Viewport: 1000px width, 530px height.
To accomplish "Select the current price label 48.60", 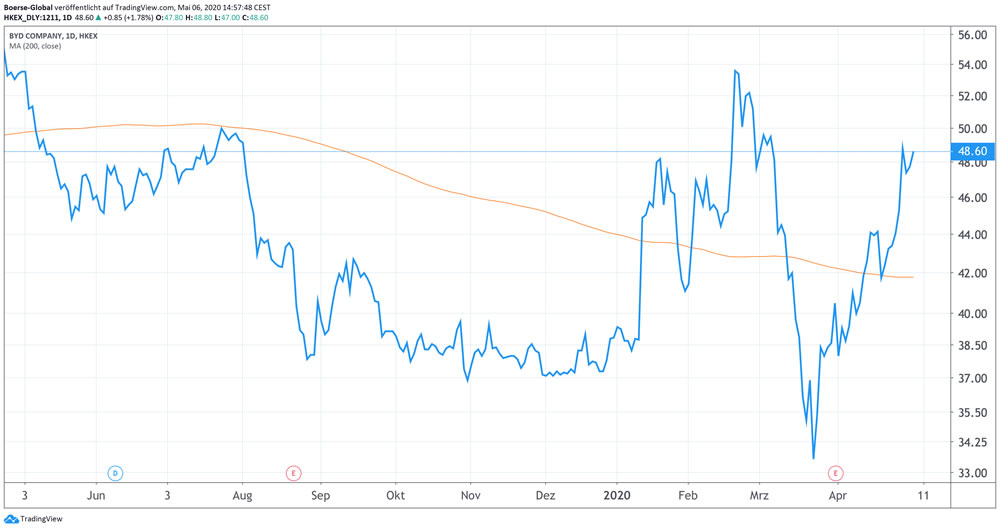I will point(972,151).
